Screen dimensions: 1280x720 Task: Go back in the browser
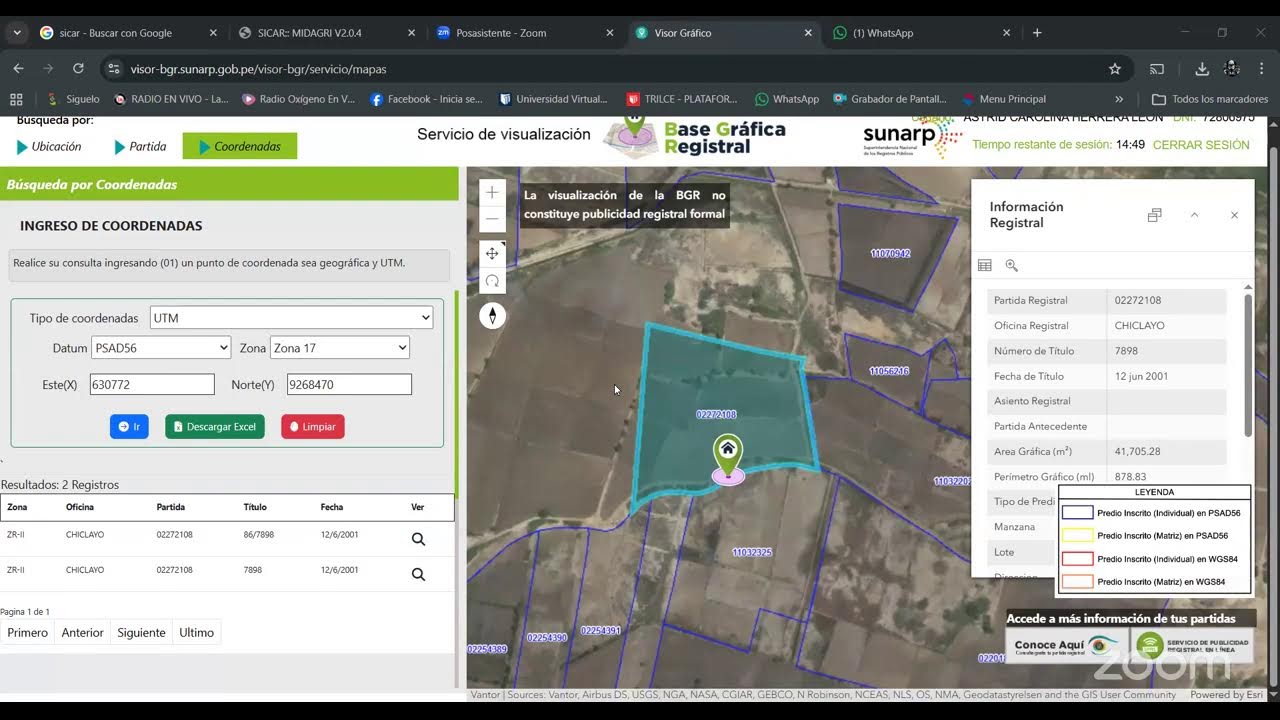pyautogui.click(x=18, y=69)
